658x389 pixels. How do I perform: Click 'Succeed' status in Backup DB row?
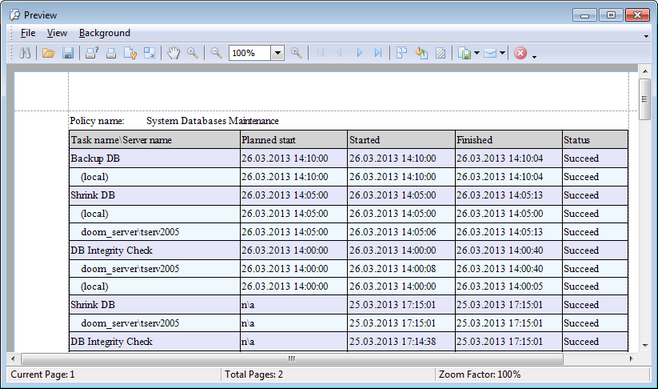tap(581, 159)
